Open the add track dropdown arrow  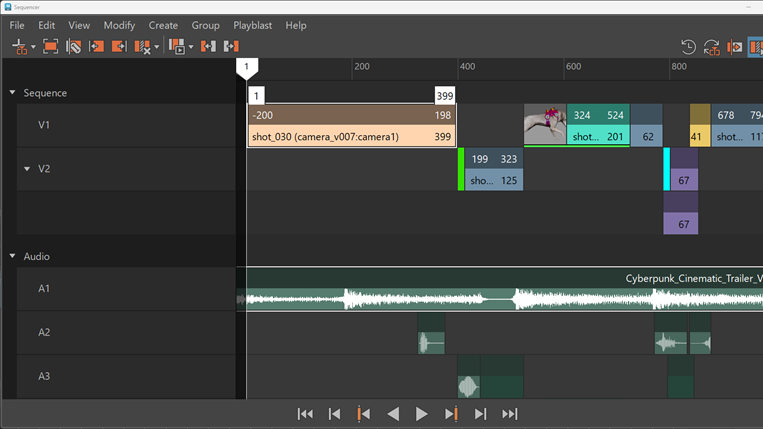pyautogui.click(x=33, y=47)
